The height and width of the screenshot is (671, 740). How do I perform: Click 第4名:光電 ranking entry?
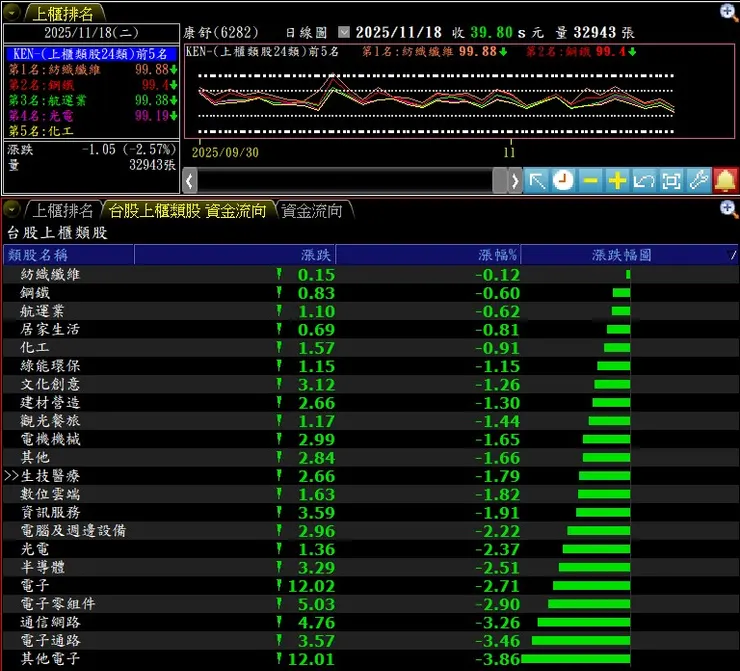pos(92,116)
